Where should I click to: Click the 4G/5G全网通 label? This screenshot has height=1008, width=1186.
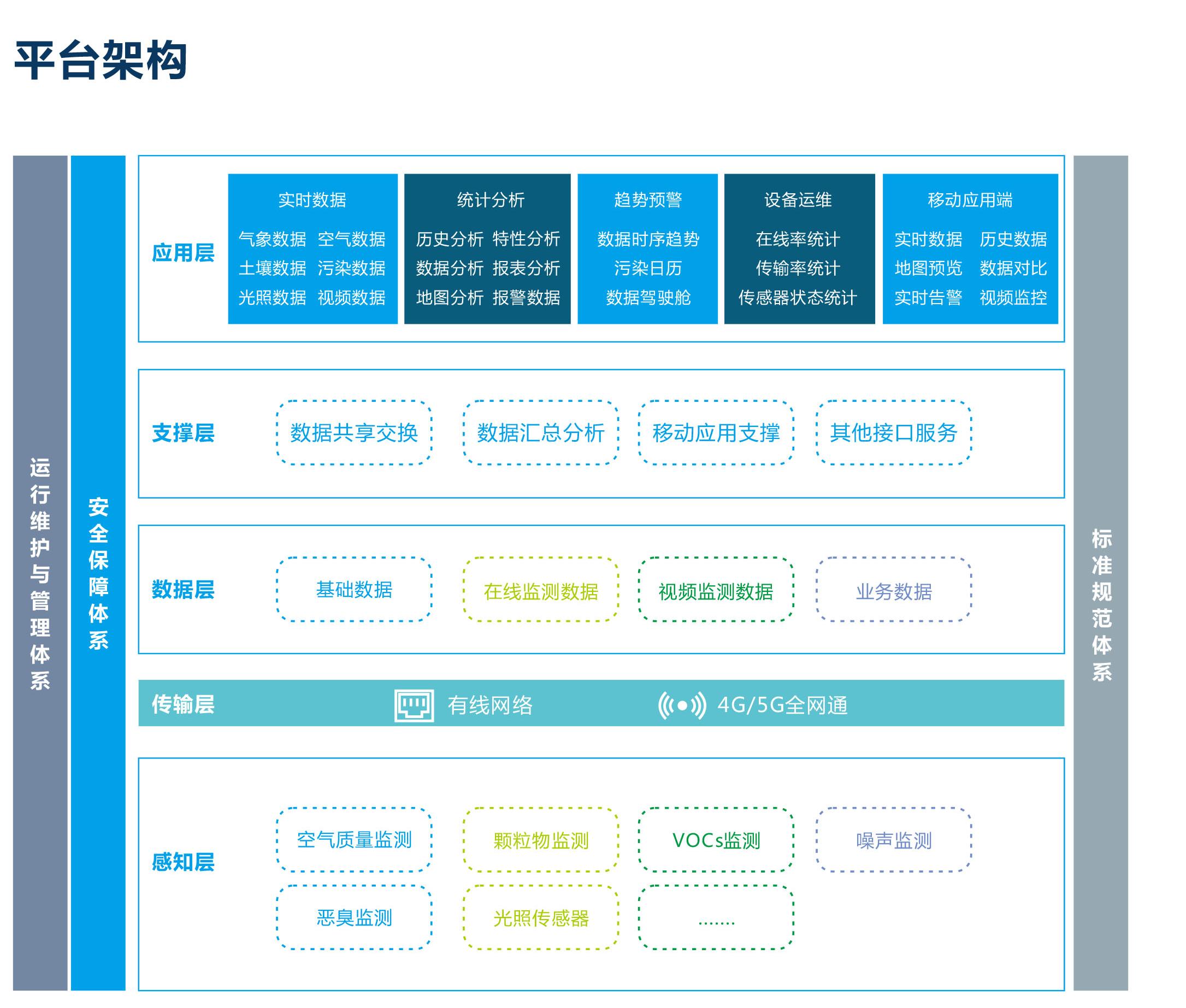(782, 705)
